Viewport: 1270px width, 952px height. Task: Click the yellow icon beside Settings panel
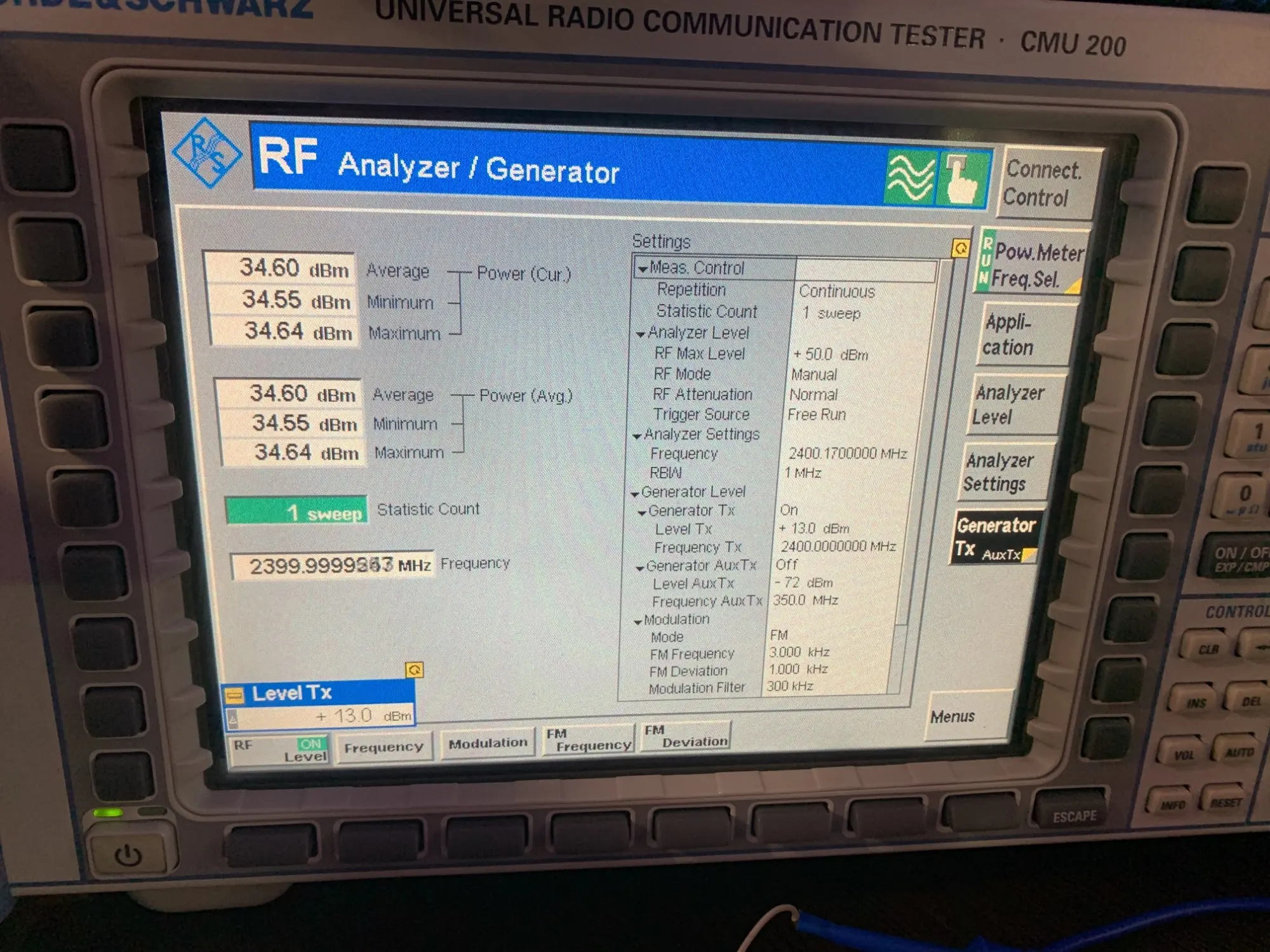point(960,248)
